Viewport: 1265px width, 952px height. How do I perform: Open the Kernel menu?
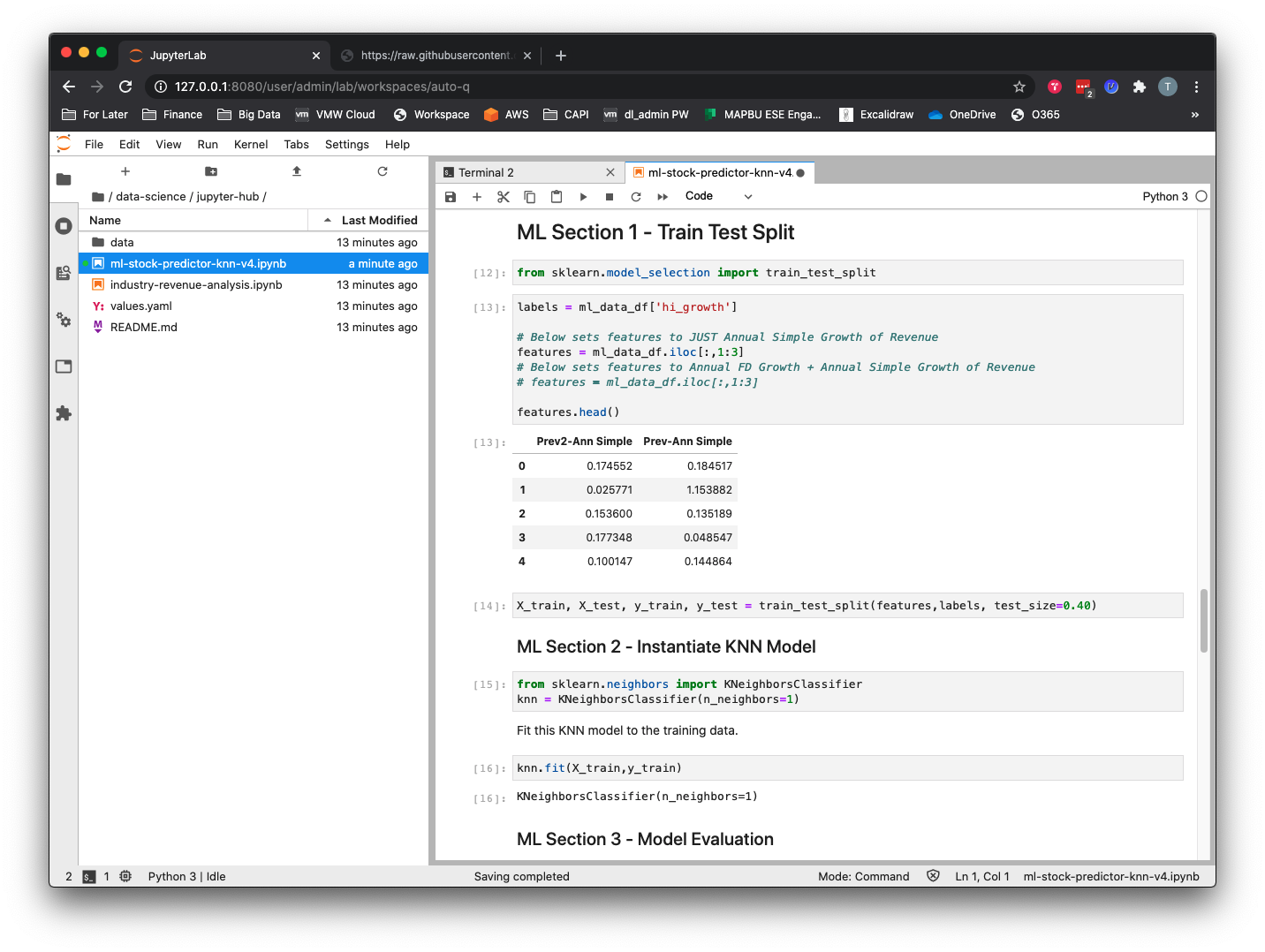pyautogui.click(x=251, y=145)
